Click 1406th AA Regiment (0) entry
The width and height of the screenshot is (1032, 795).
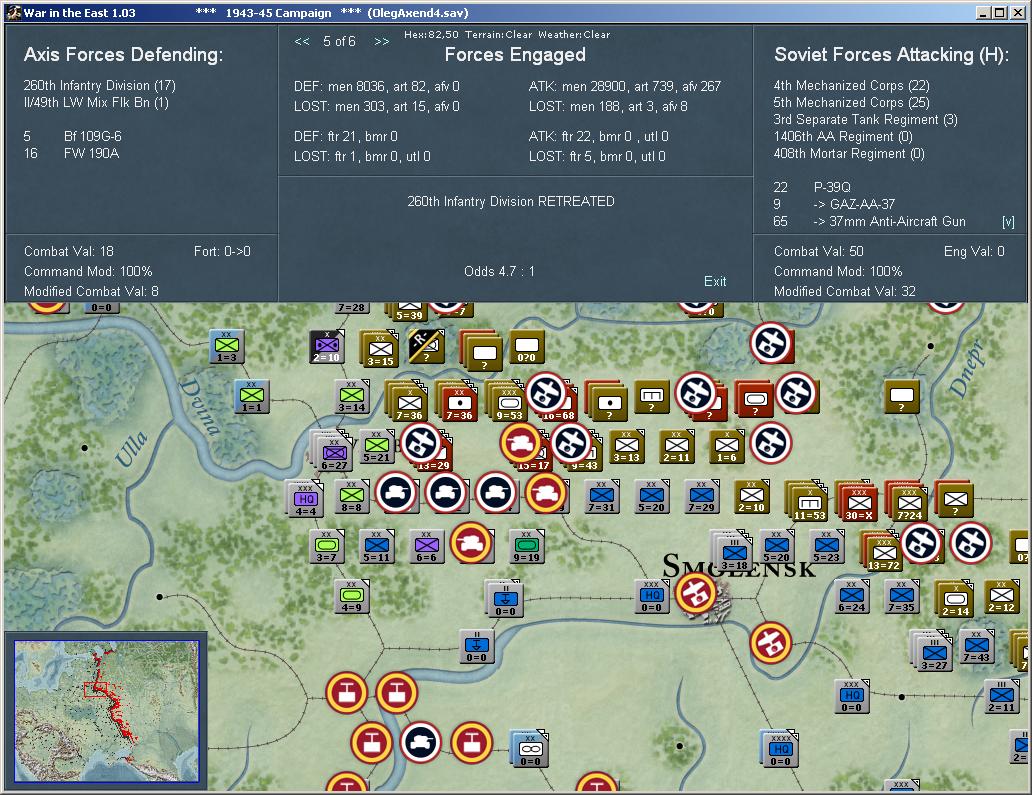tap(842, 137)
